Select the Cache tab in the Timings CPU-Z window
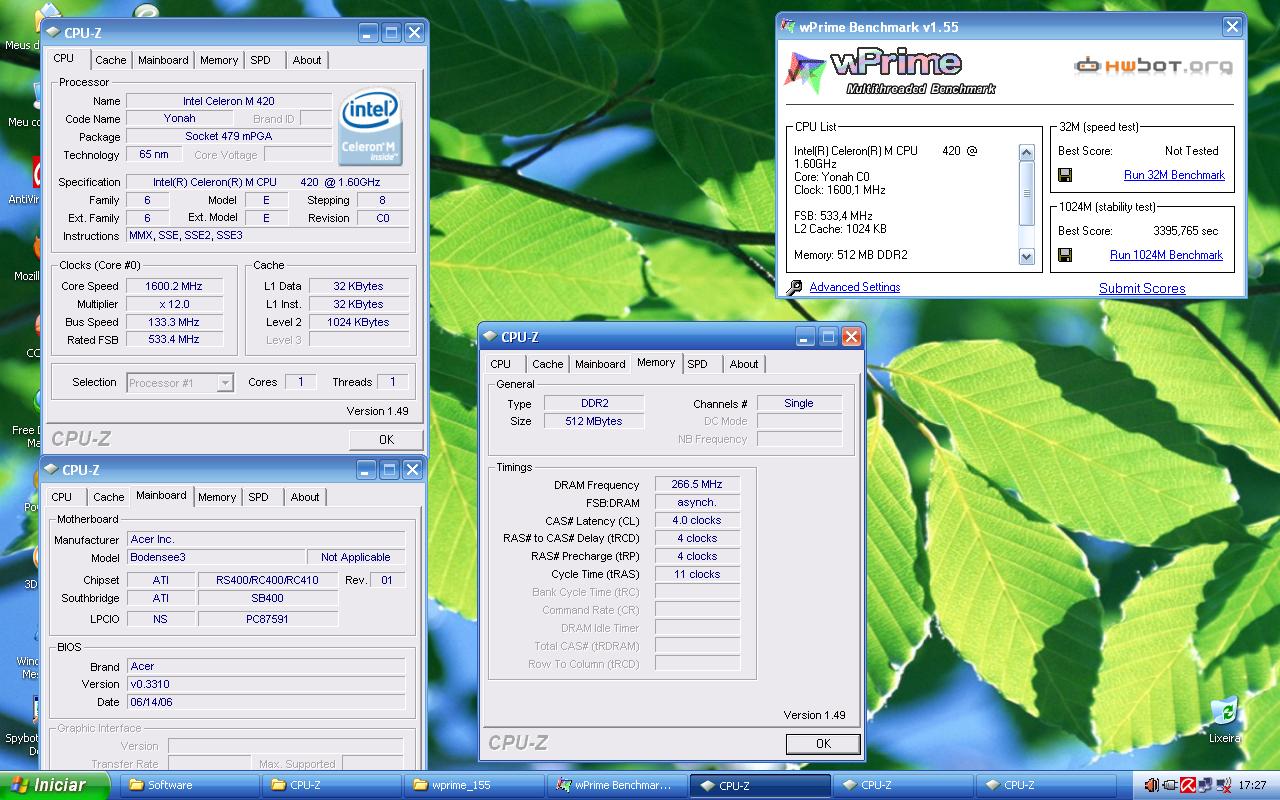 [548, 364]
